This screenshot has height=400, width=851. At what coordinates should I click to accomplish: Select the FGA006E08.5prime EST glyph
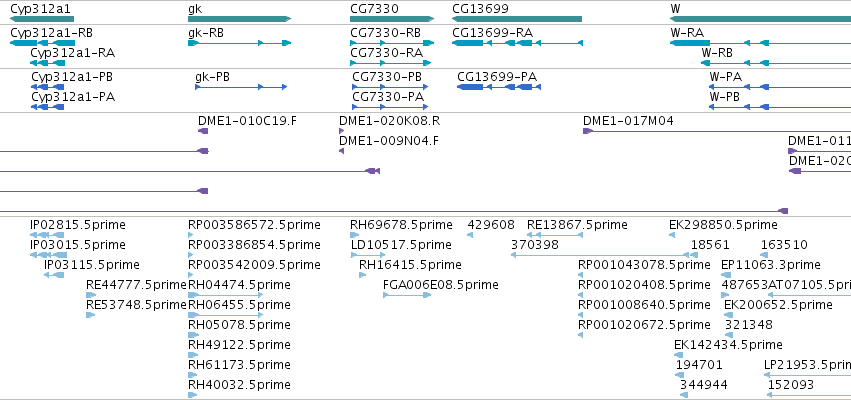pos(407,295)
